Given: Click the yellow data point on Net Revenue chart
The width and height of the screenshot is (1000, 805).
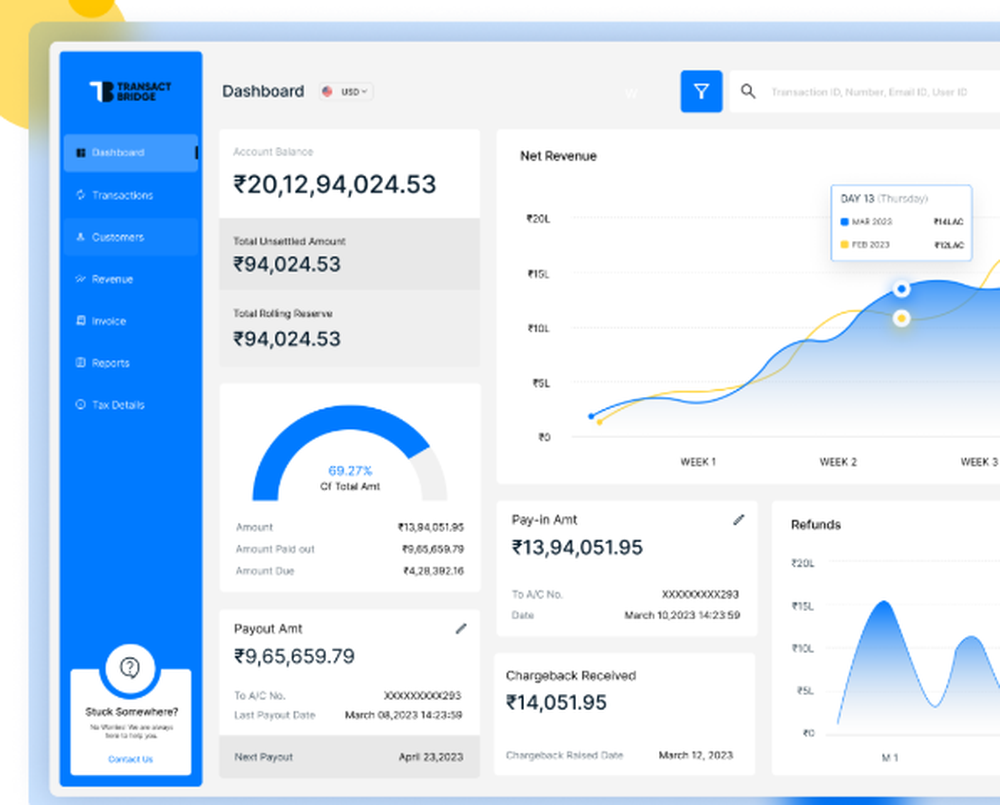Looking at the screenshot, I should [x=901, y=318].
